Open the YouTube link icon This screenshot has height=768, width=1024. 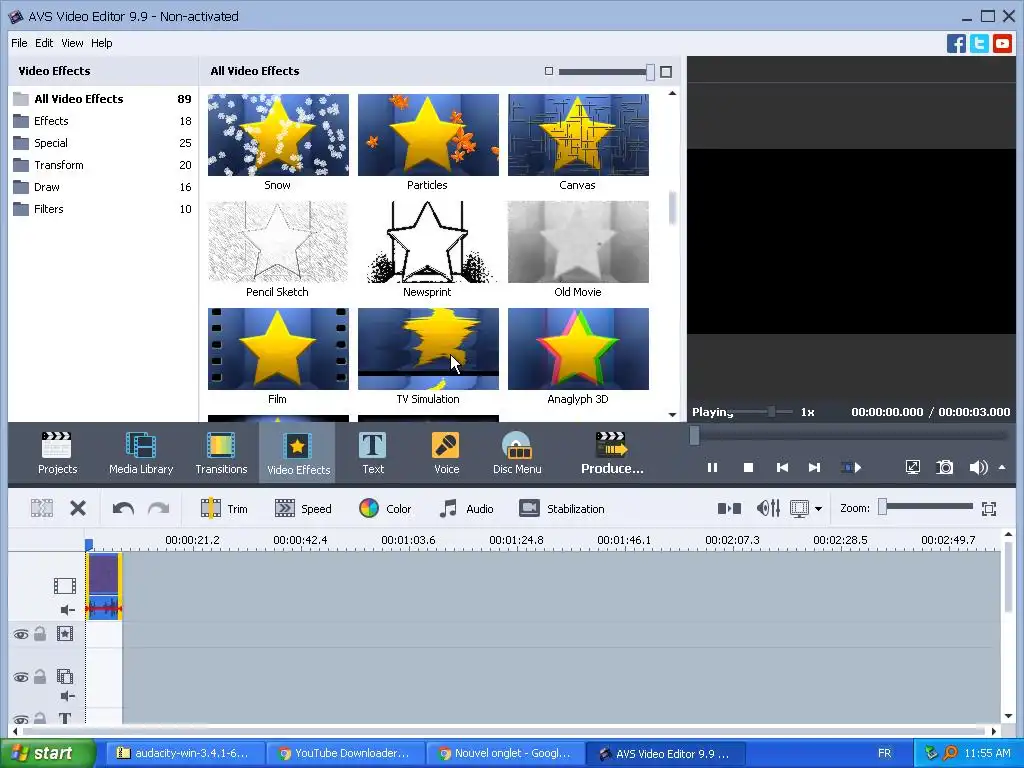click(x=1002, y=44)
